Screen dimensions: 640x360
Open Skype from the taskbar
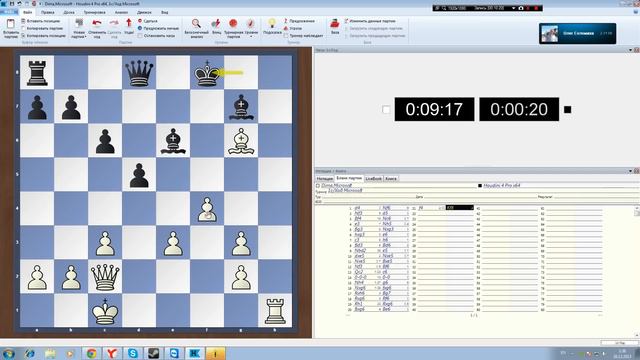[133, 353]
